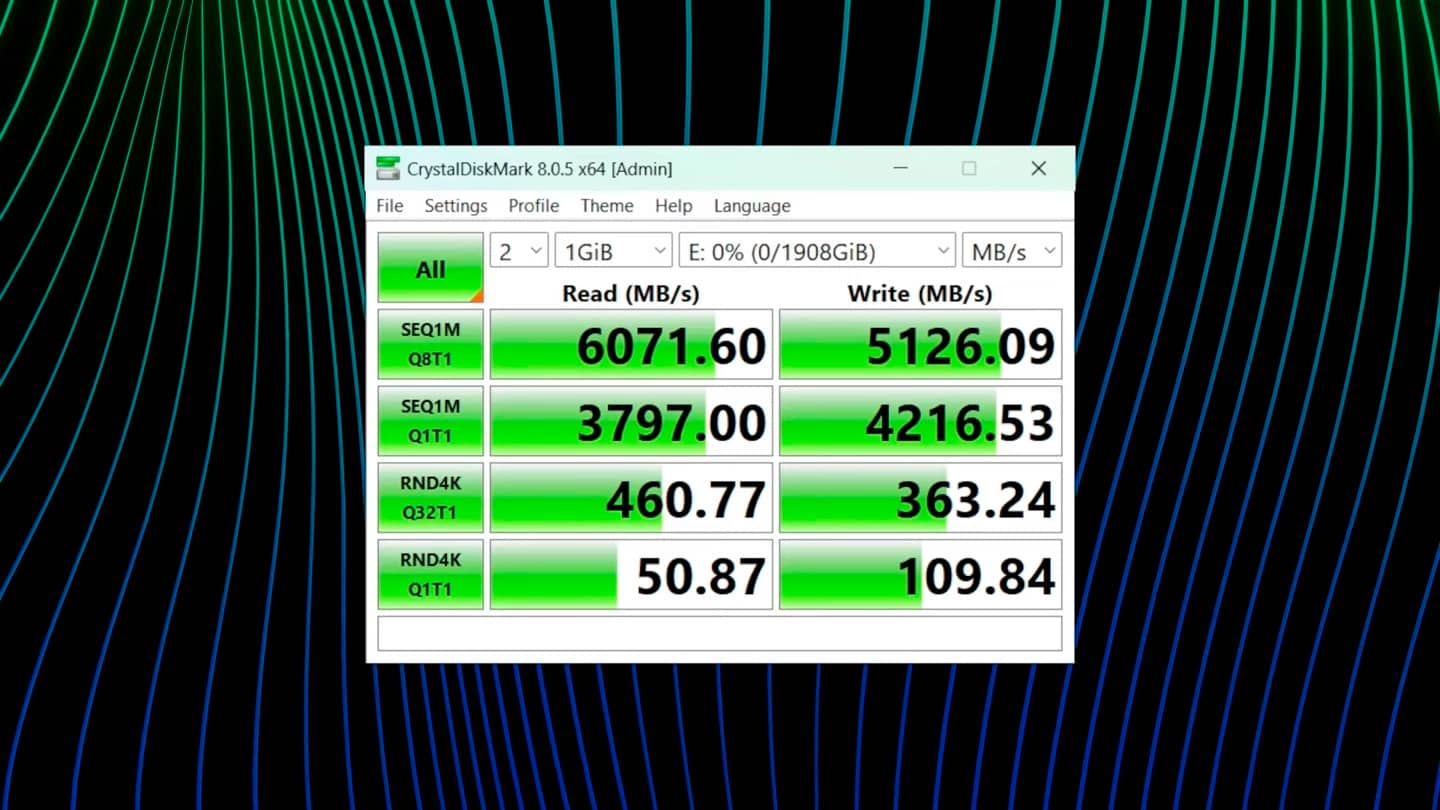Viewport: 1440px width, 810px height.
Task: Run the RND4K Q32T1 benchmark
Action: click(x=430, y=497)
